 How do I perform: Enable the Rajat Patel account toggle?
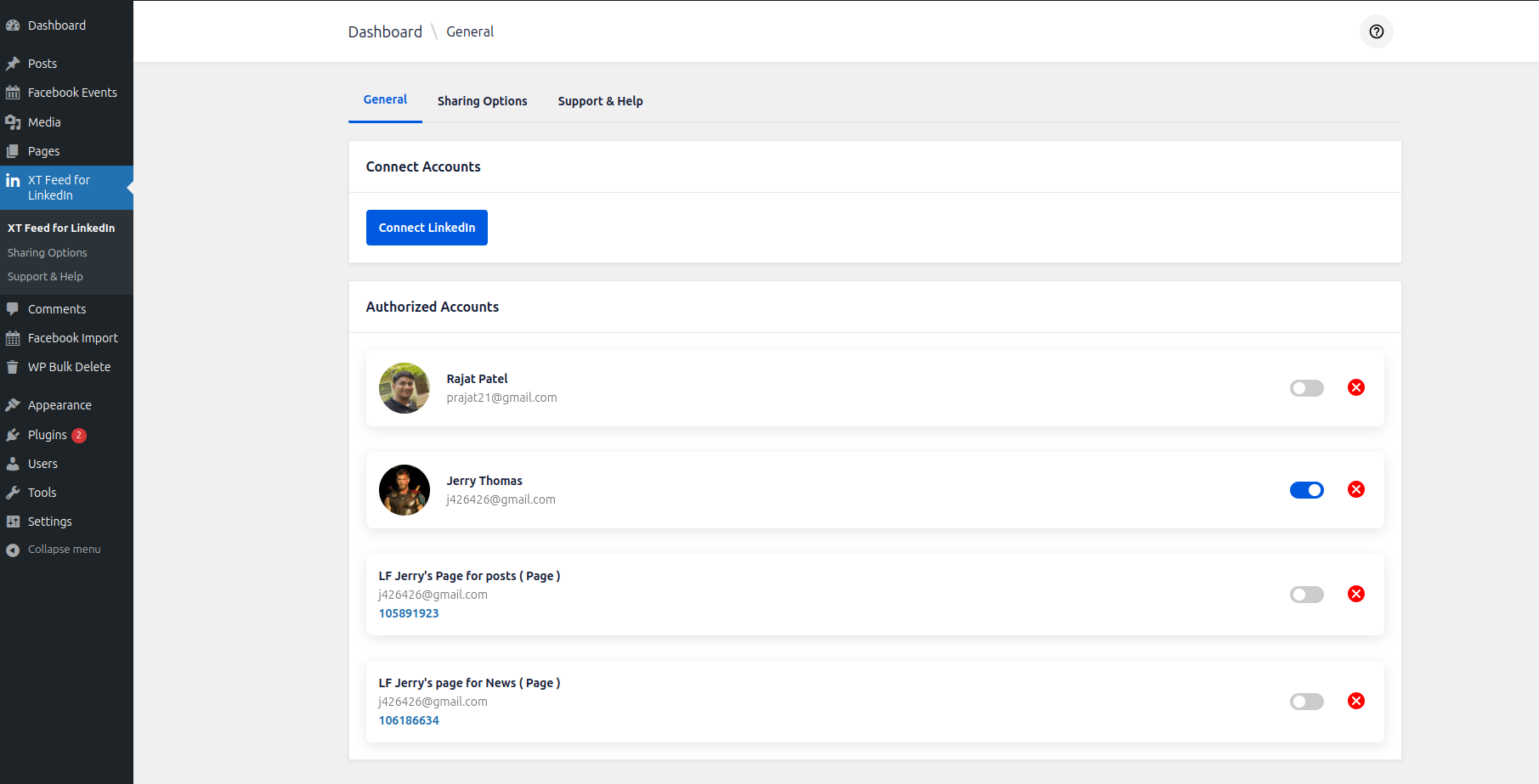tap(1306, 388)
